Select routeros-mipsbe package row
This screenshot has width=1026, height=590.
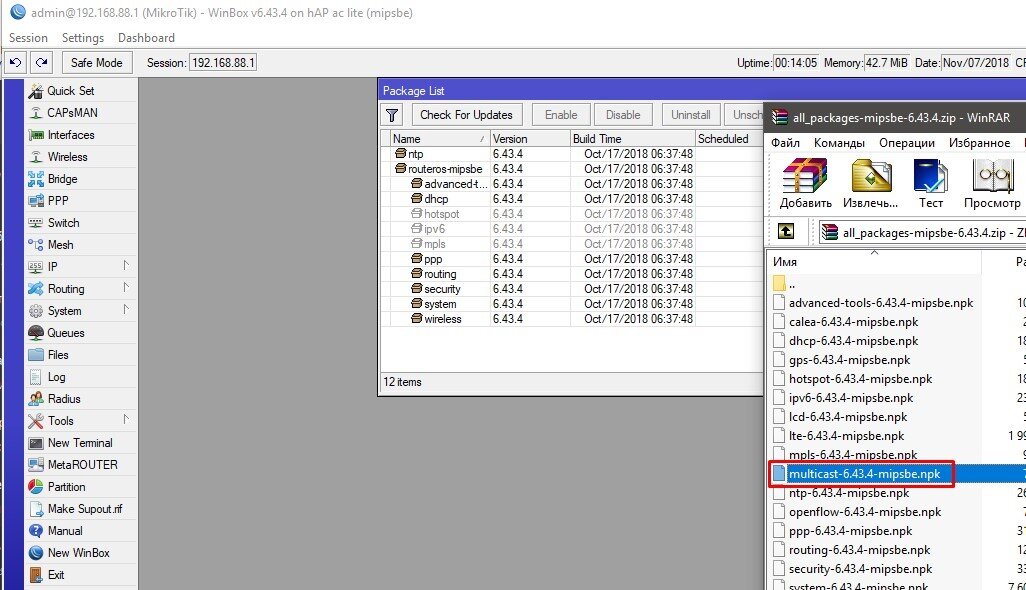[x=572, y=169]
